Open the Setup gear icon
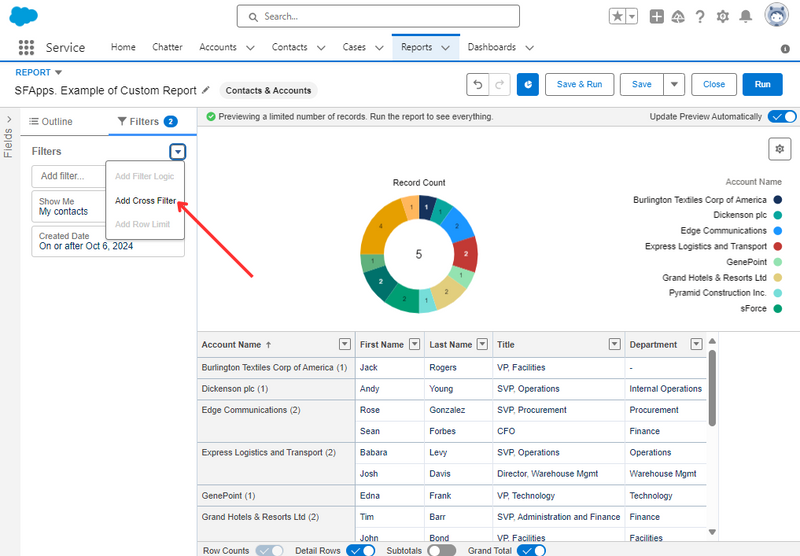The height and width of the screenshot is (556, 800). 722,17
